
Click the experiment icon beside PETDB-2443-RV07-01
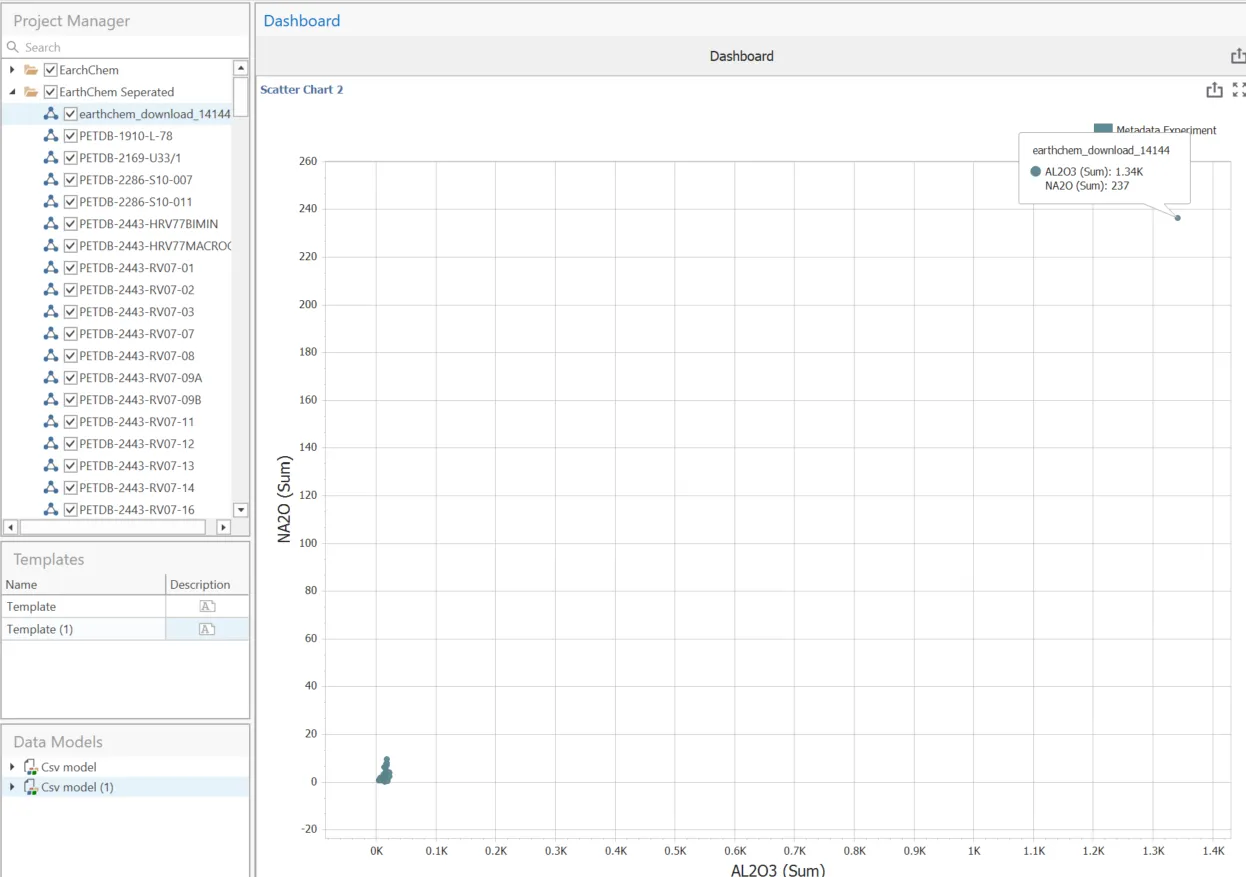point(51,268)
